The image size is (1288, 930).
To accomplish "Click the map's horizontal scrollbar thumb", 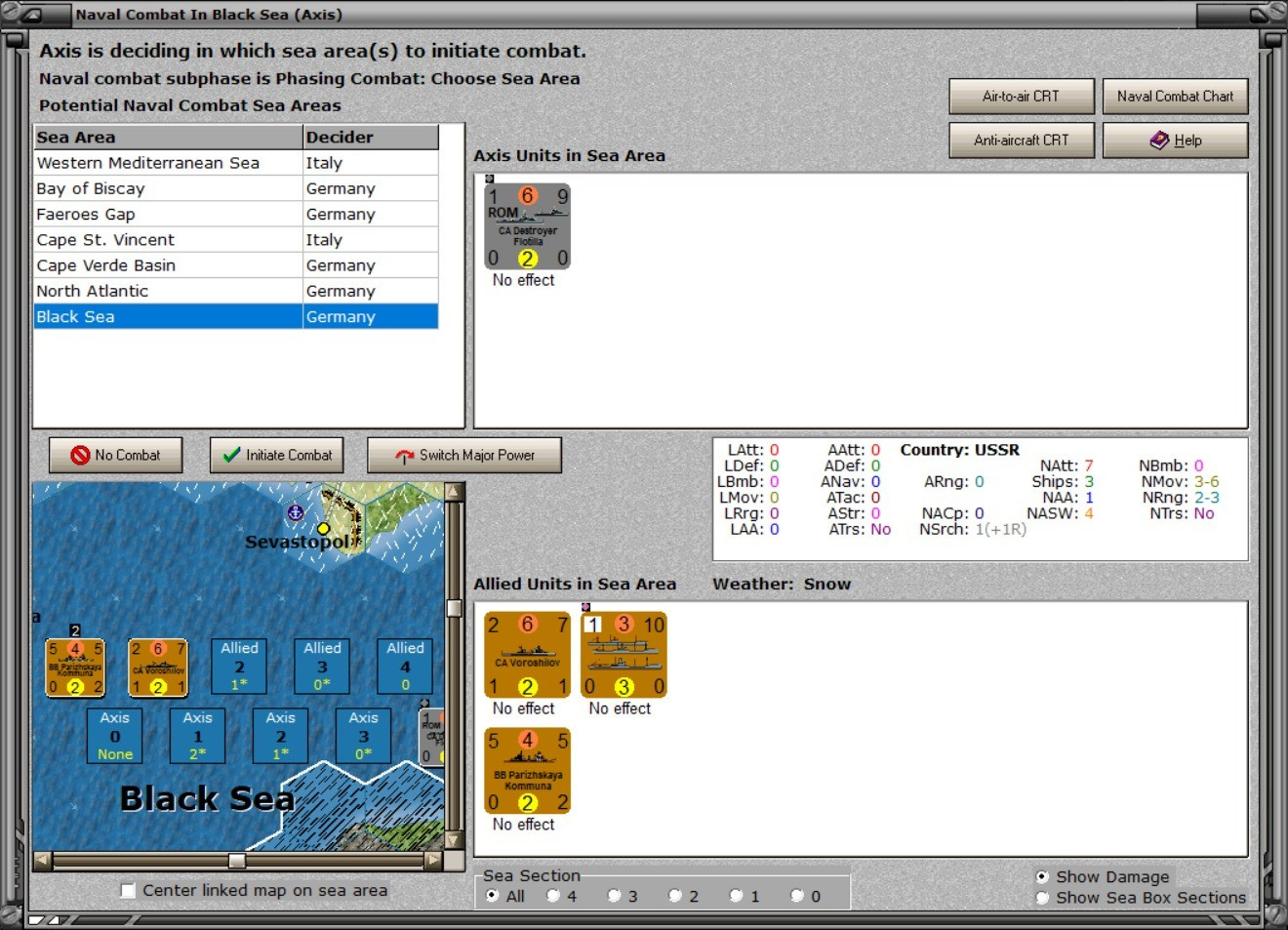I will pyautogui.click(x=237, y=861).
